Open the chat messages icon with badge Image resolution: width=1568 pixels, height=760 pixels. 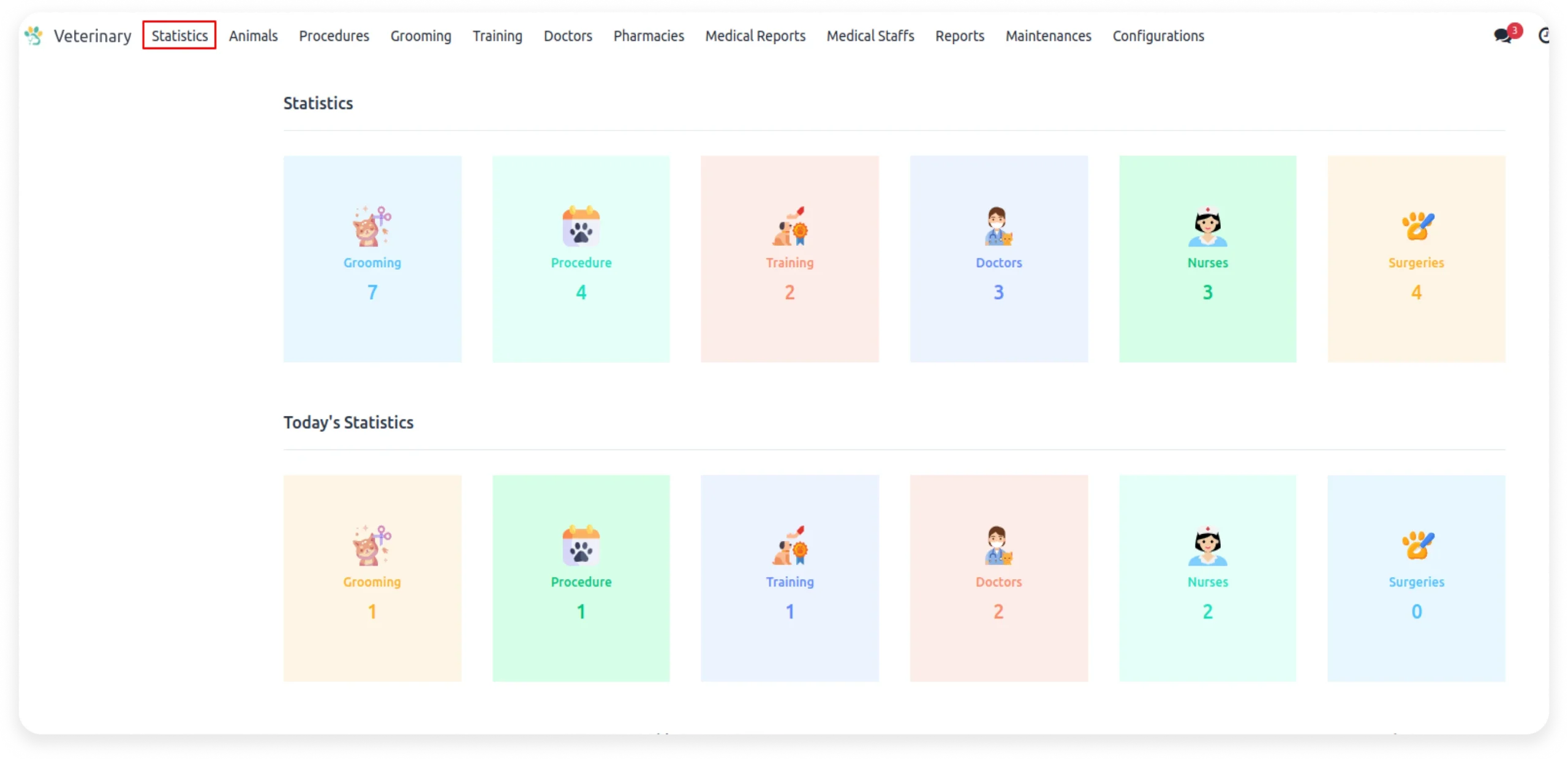coord(1502,36)
